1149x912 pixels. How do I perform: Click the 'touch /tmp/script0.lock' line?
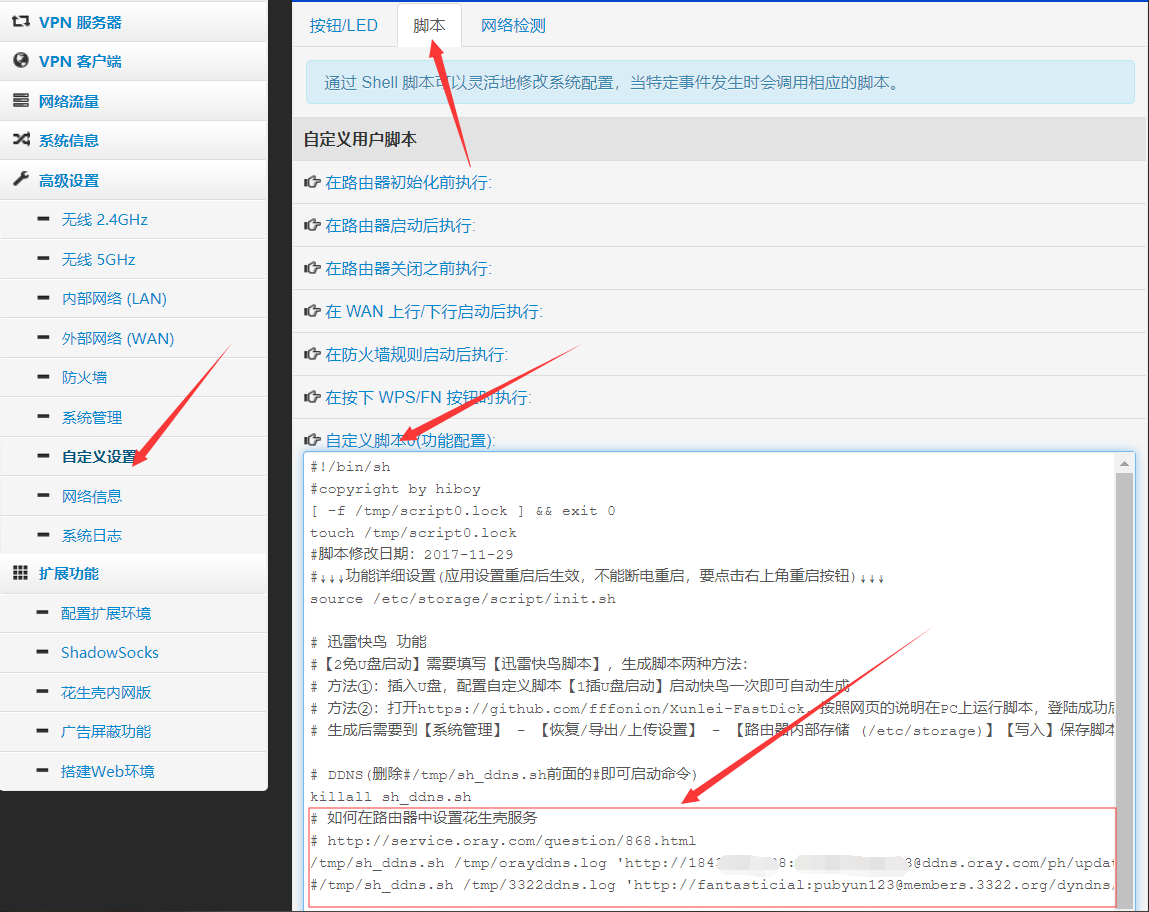413,533
